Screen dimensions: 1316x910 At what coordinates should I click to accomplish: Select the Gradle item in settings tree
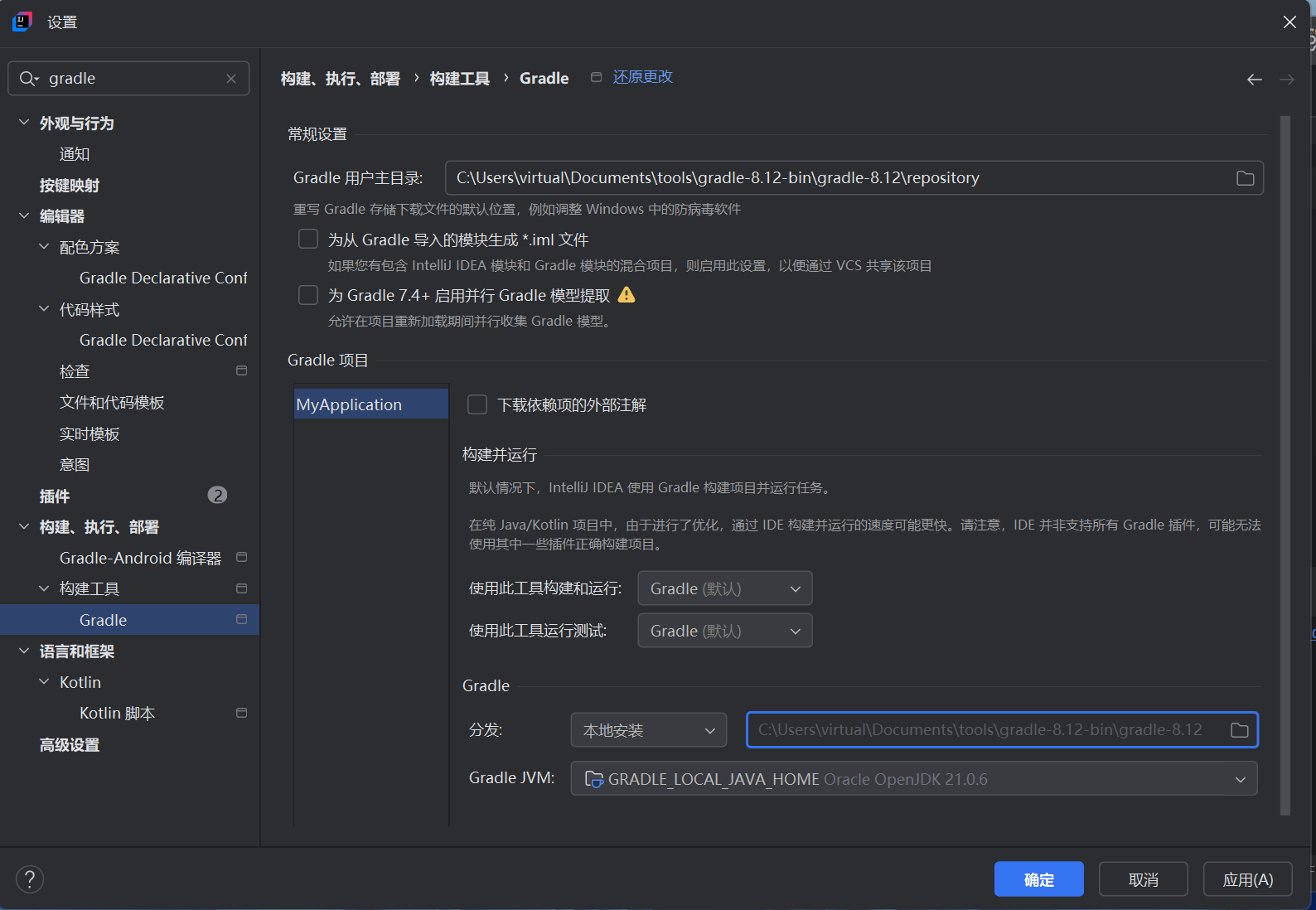129,620
